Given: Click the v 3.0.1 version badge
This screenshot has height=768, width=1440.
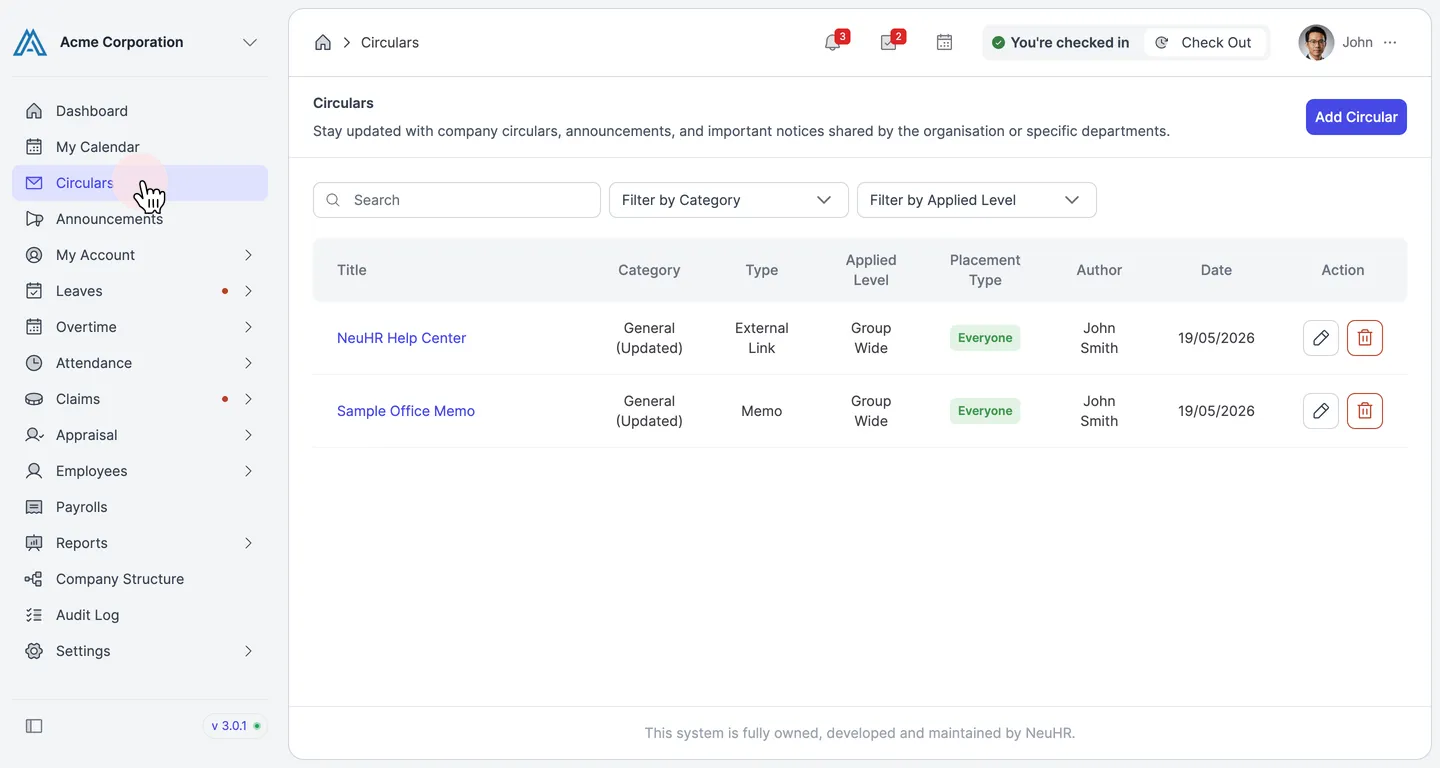Looking at the screenshot, I should [x=235, y=726].
